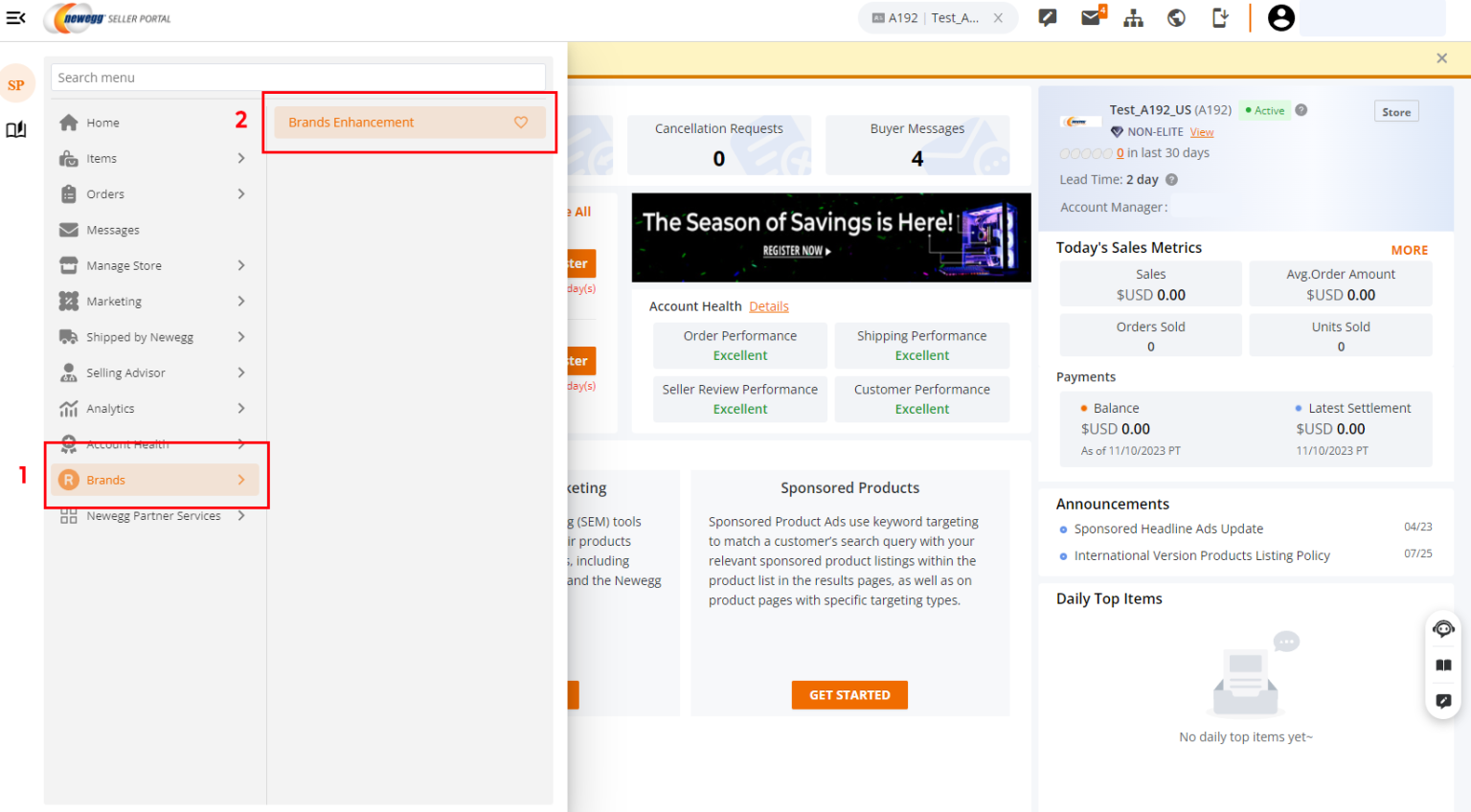The width and height of the screenshot is (1471, 812).
Task: Favorite Brands Enhancement with heart icon
Action: pos(521,123)
